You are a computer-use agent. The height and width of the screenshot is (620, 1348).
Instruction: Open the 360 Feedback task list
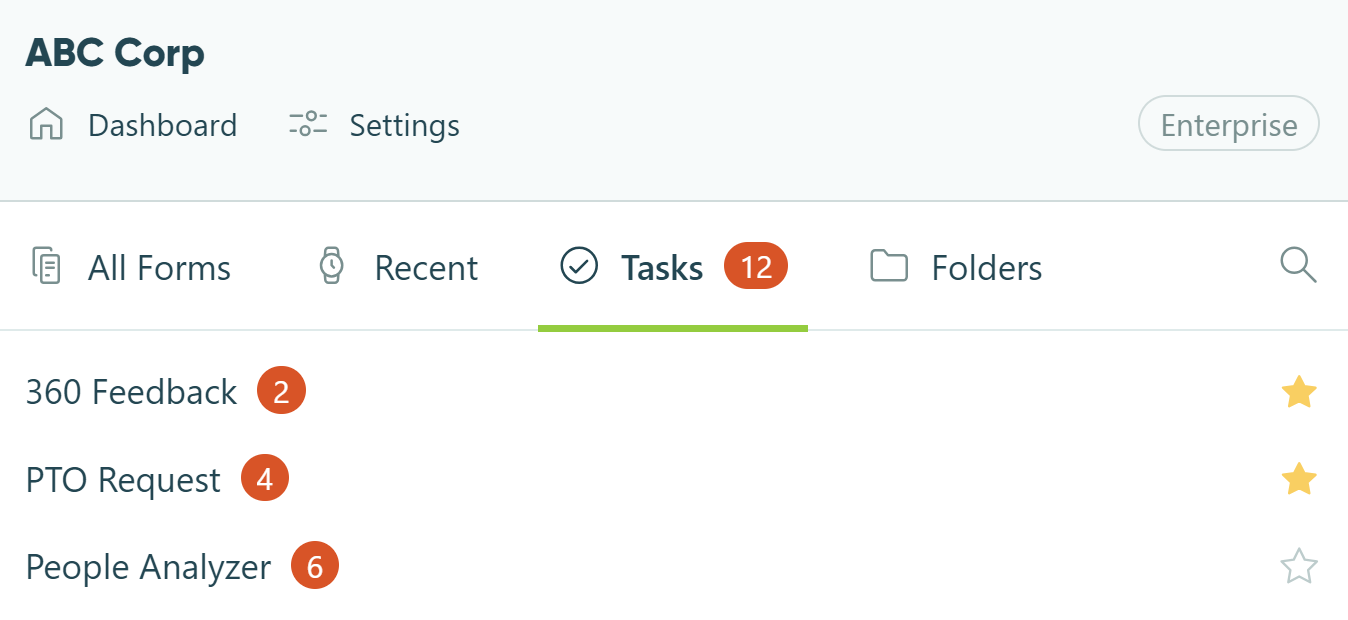[x=131, y=391]
